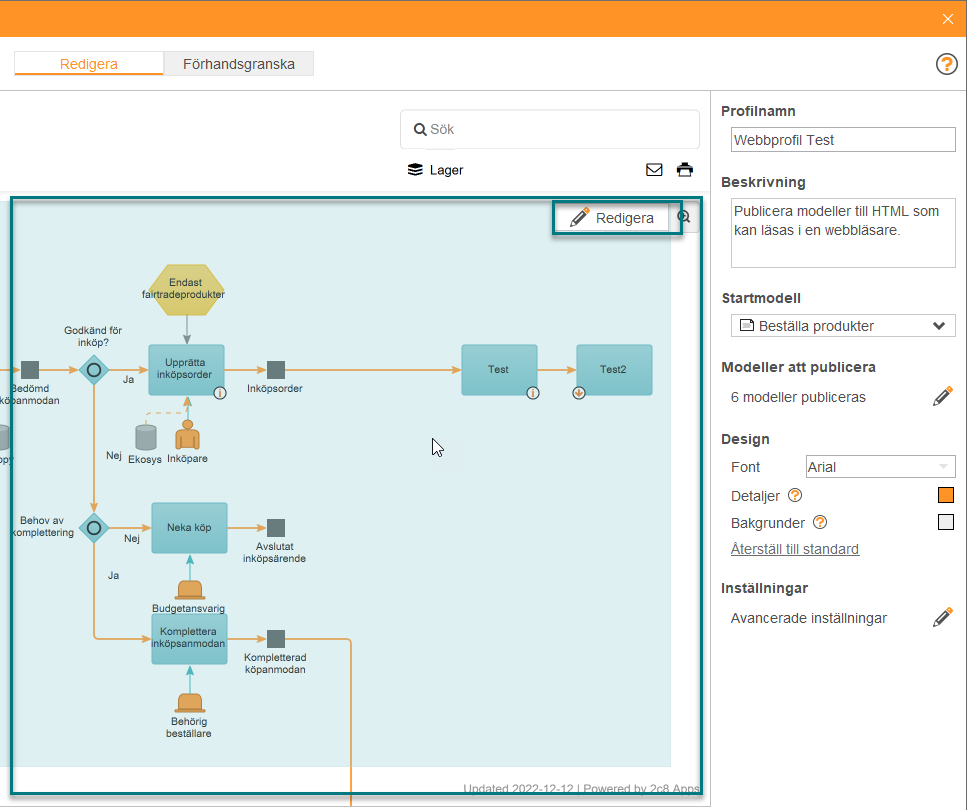Click info icon on Upprätta inköpsorder

pos(220,393)
